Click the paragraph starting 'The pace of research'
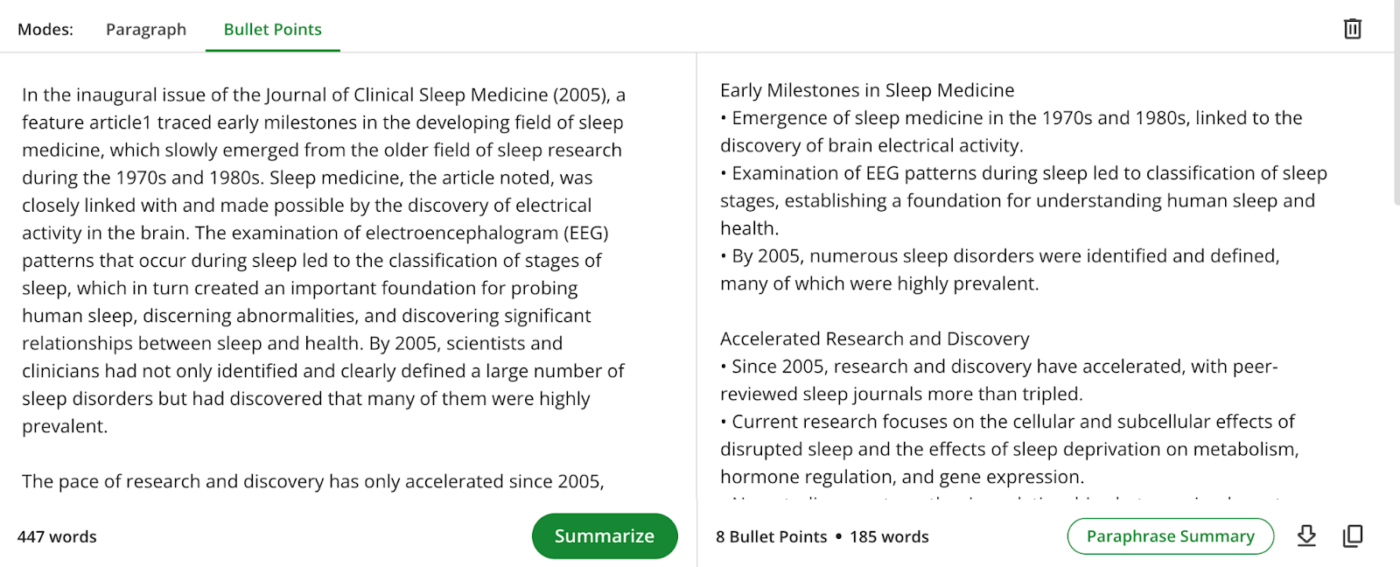This screenshot has width=1400, height=567. (x=313, y=481)
